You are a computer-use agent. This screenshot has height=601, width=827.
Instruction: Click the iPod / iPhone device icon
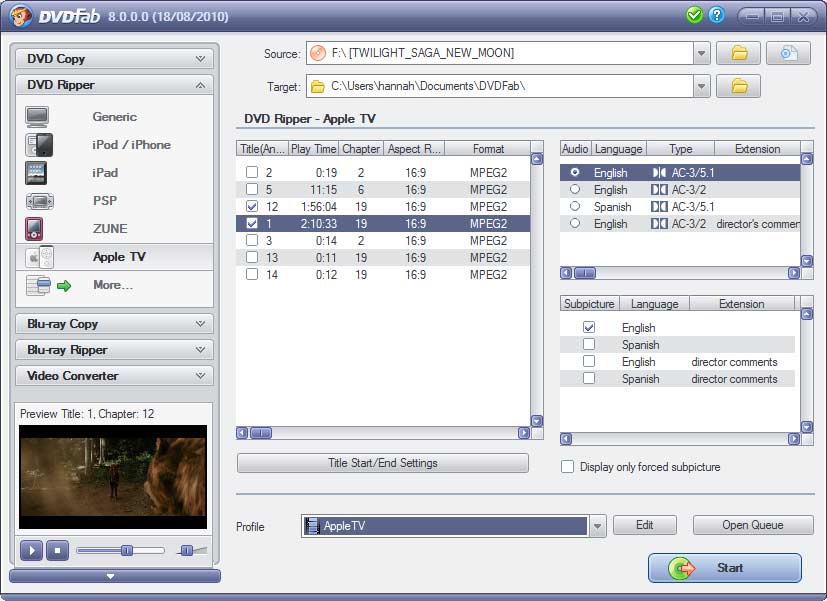[x=39, y=145]
